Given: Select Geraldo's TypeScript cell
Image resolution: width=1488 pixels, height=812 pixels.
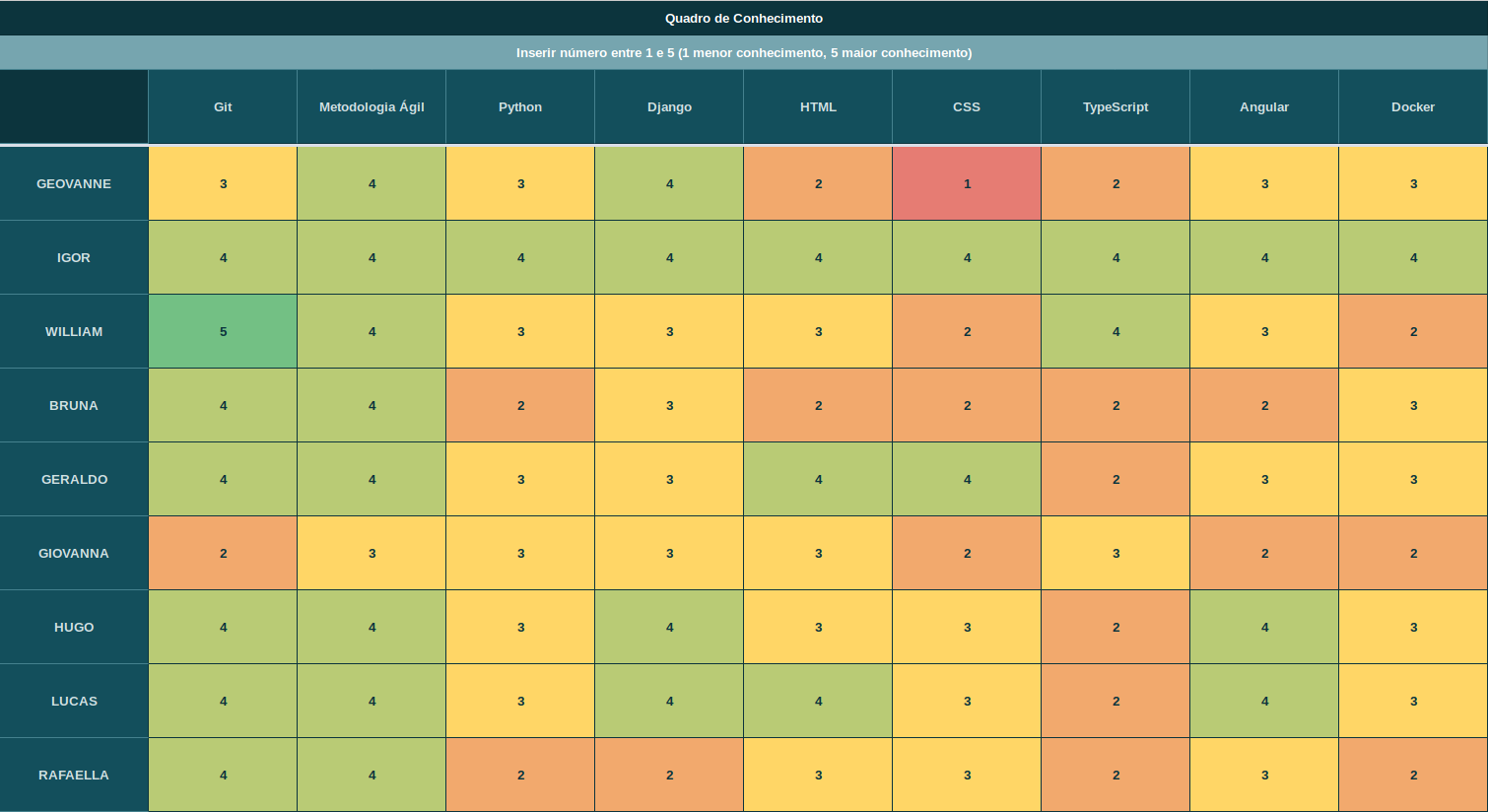Looking at the screenshot, I should coord(1116,479).
